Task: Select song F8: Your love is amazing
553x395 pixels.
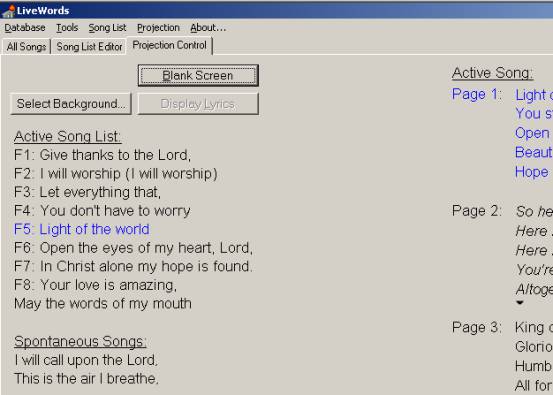Action: (x=95, y=285)
